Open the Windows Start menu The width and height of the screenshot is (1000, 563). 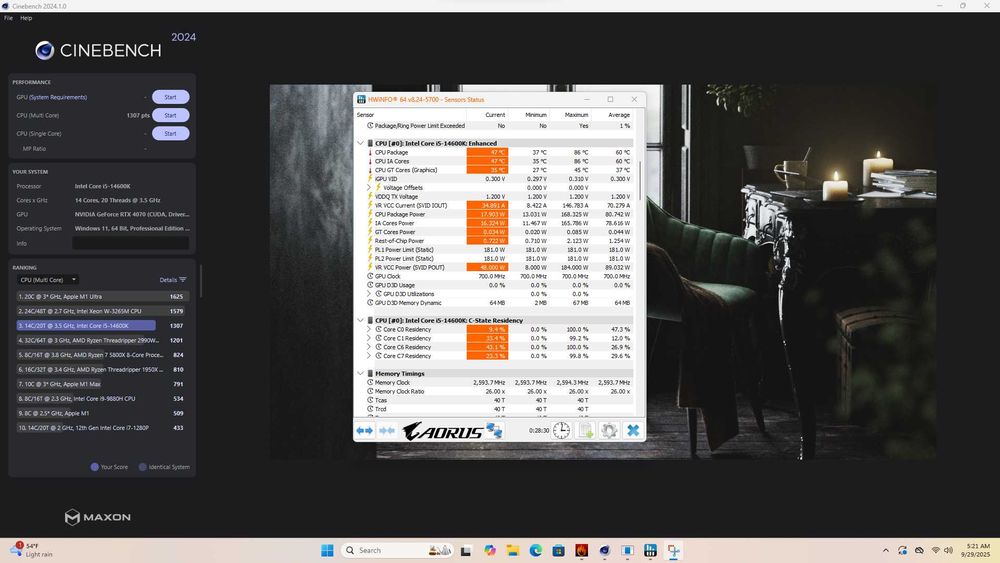point(327,550)
